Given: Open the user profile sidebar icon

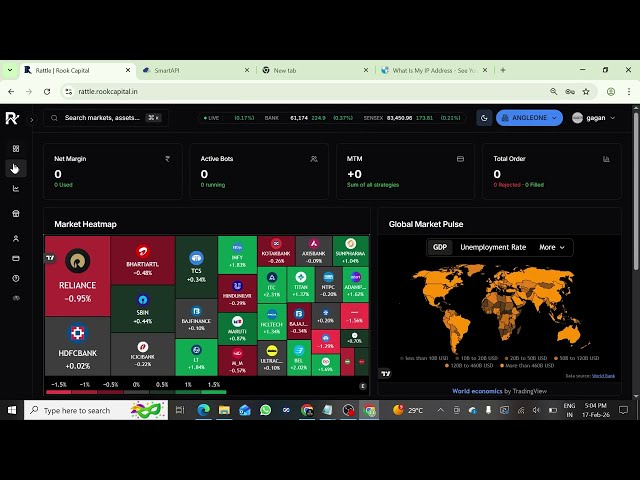Looking at the screenshot, I should tap(16, 238).
